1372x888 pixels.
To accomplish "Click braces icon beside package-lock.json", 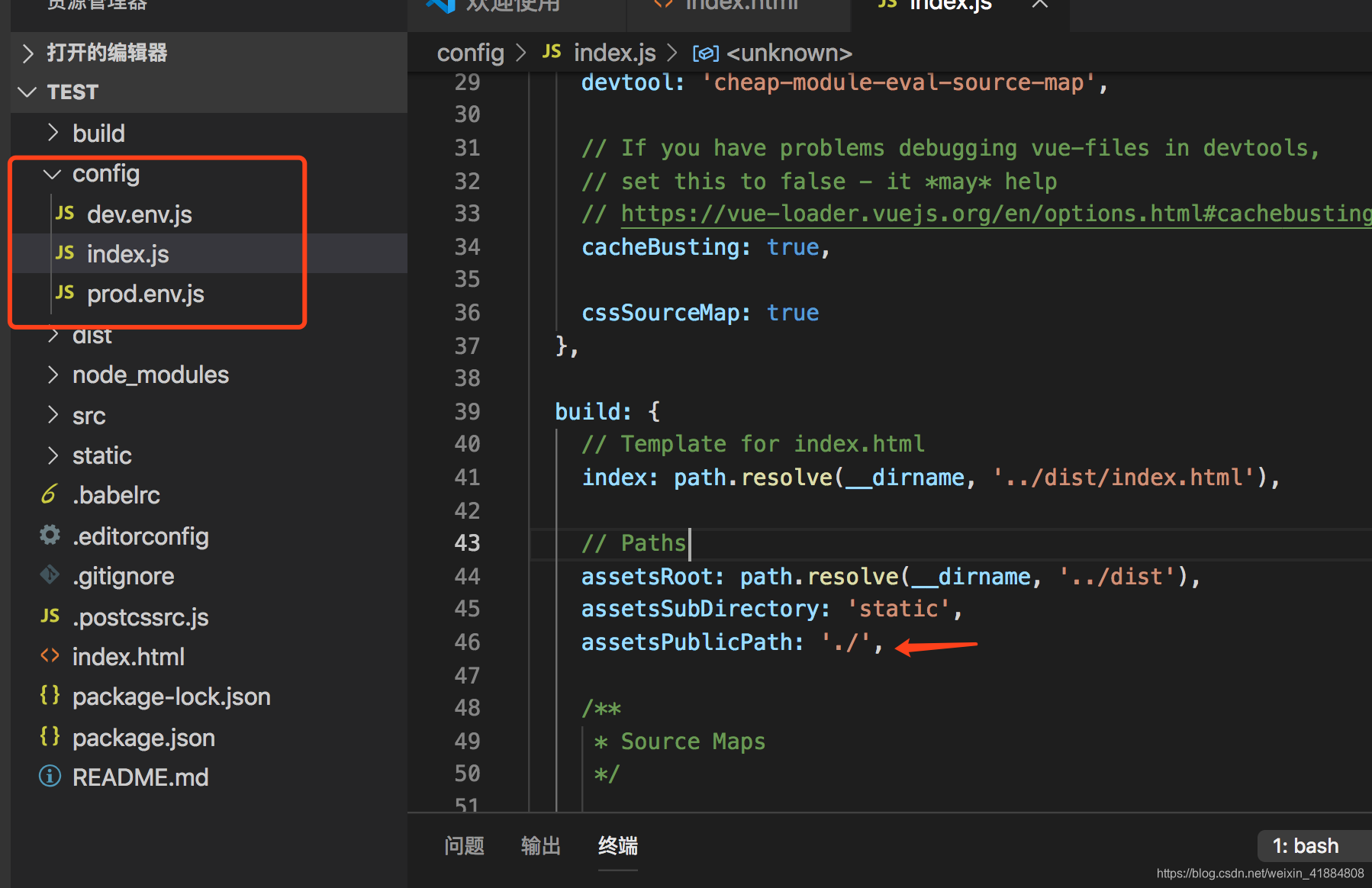I will pos(50,695).
